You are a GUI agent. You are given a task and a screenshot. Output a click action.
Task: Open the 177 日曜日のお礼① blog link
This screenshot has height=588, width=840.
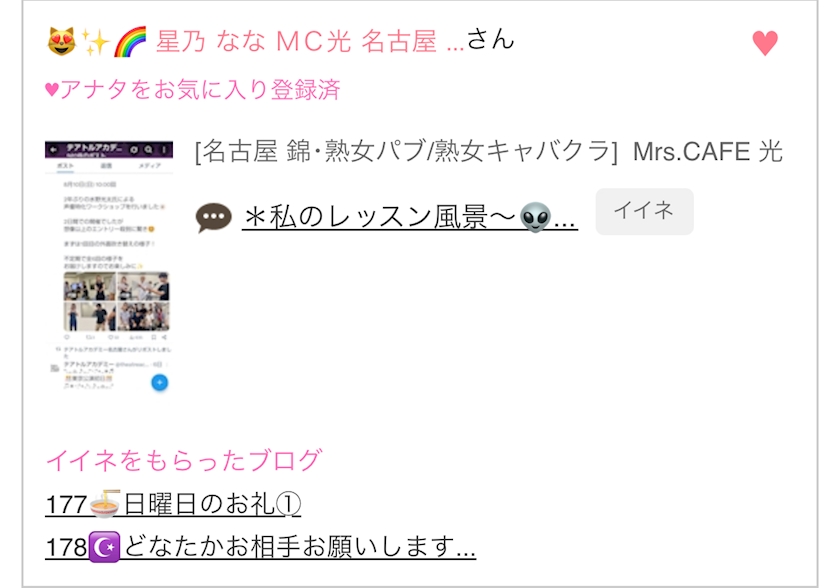click(x=173, y=503)
